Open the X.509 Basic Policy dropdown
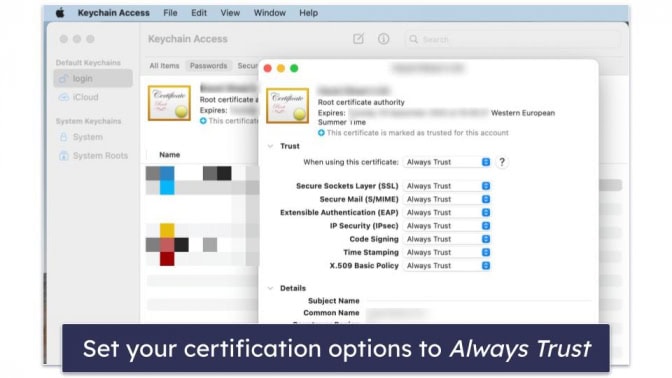Image resolution: width=672 pixels, height=378 pixels. [x=447, y=266]
